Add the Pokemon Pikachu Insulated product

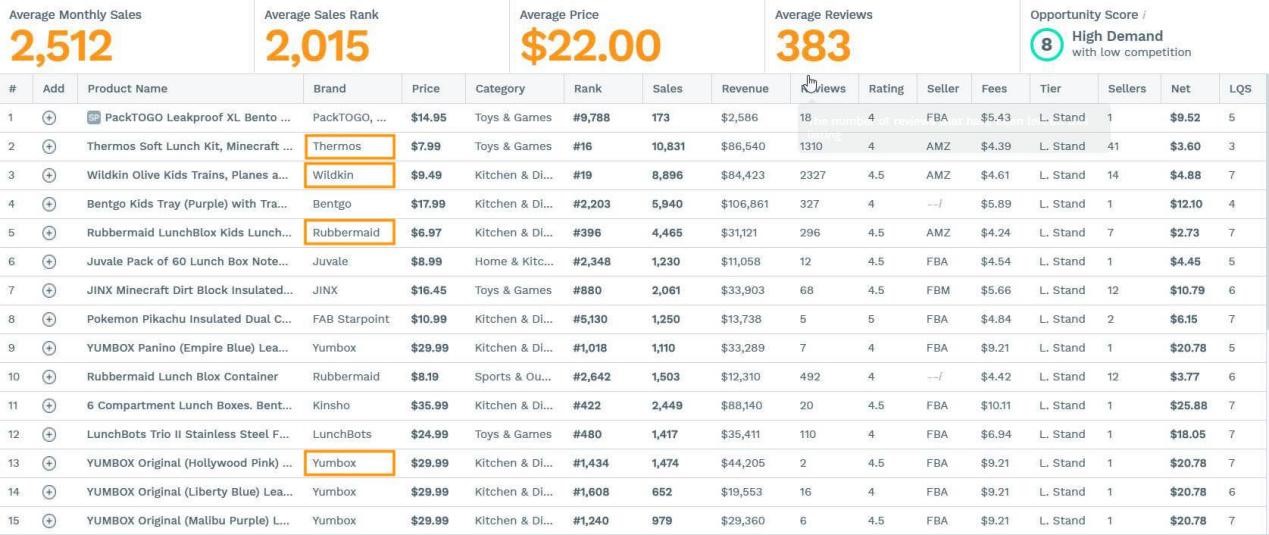click(x=49, y=320)
